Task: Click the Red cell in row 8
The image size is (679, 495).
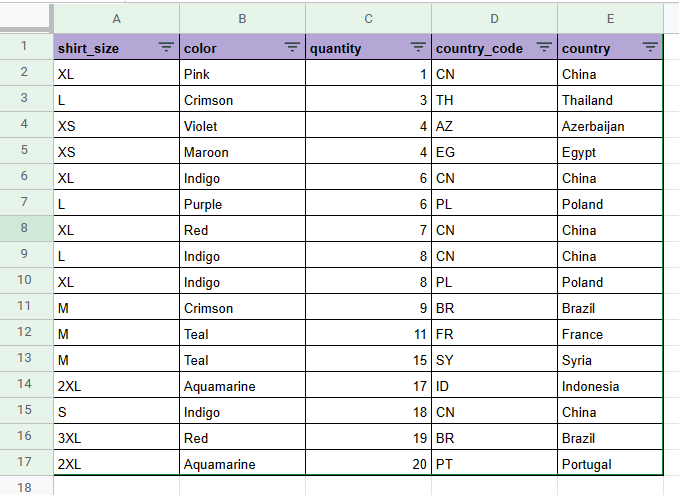Action: (x=242, y=229)
